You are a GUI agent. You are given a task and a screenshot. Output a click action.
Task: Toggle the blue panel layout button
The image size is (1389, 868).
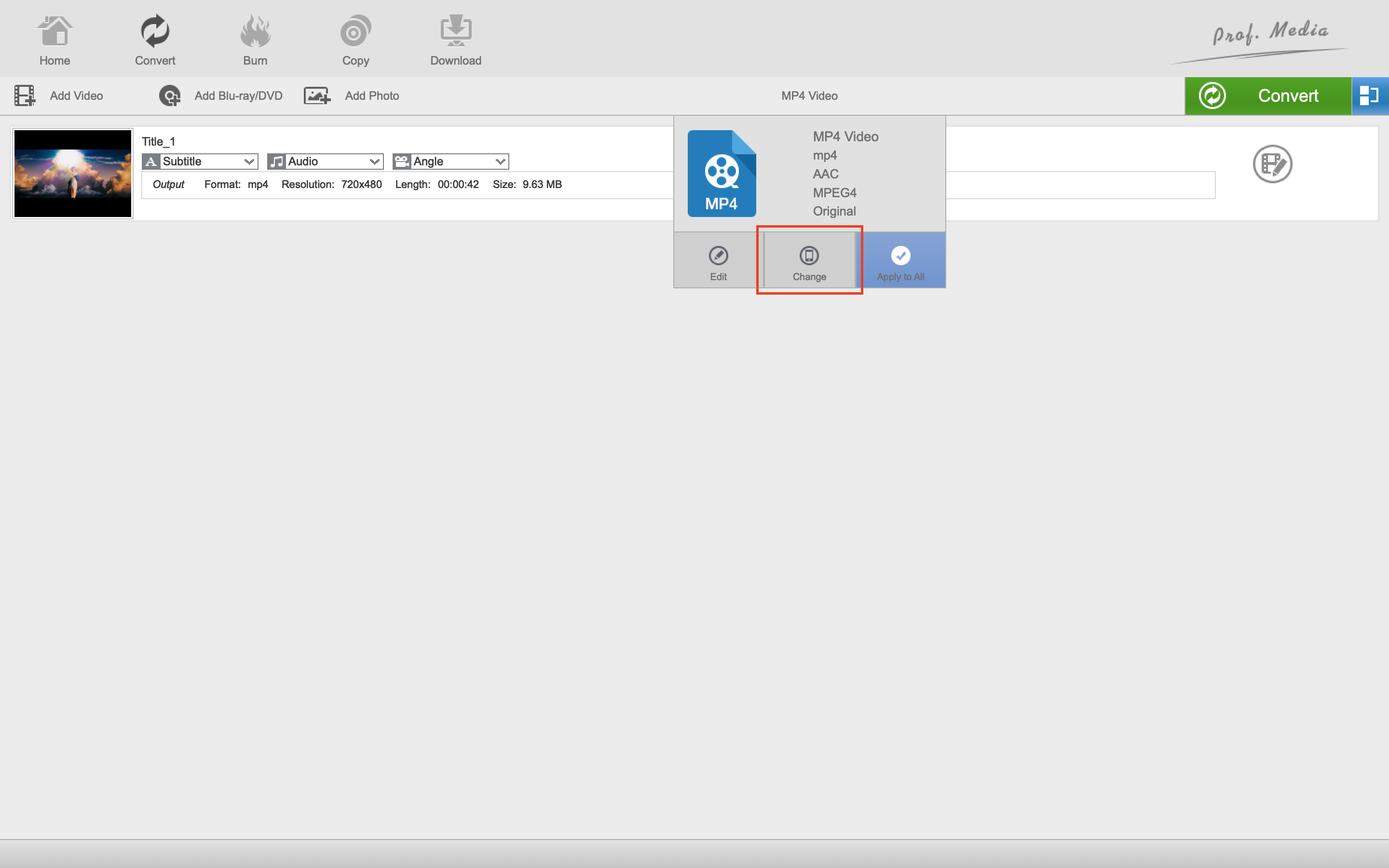(x=1370, y=96)
